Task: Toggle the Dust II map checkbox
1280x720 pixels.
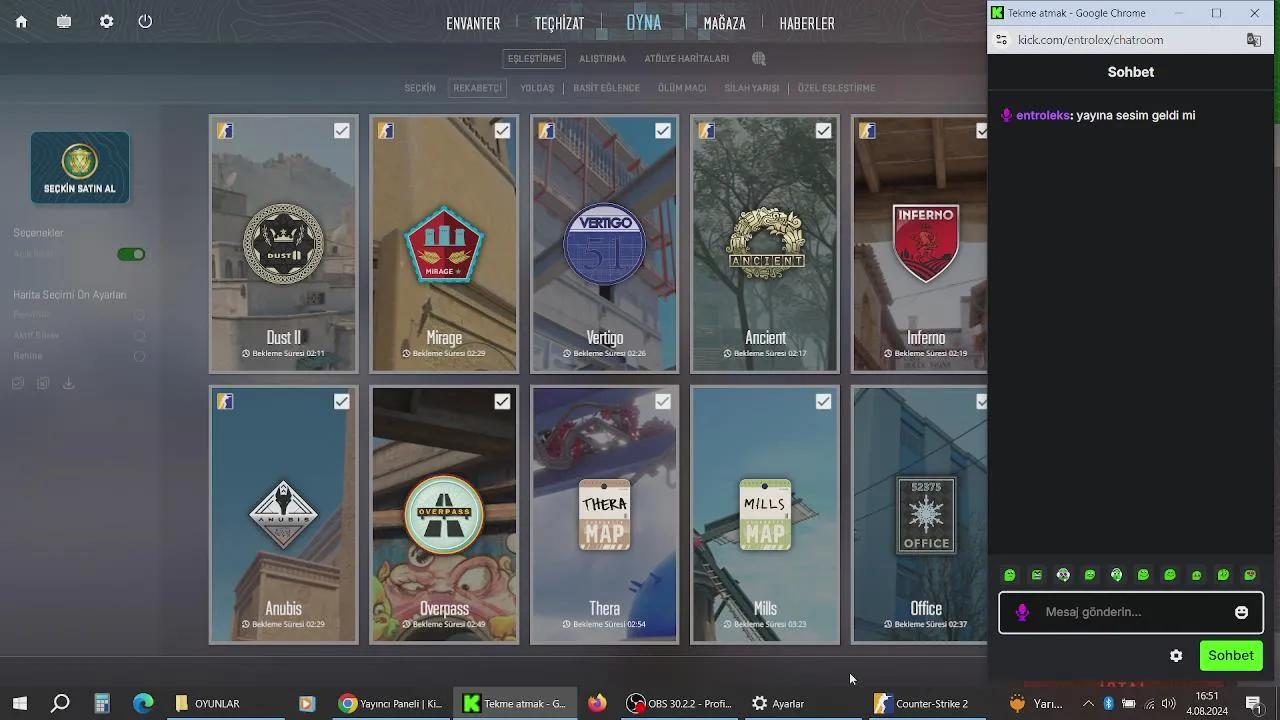Action: pyautogui.click(x=342, y=131)
